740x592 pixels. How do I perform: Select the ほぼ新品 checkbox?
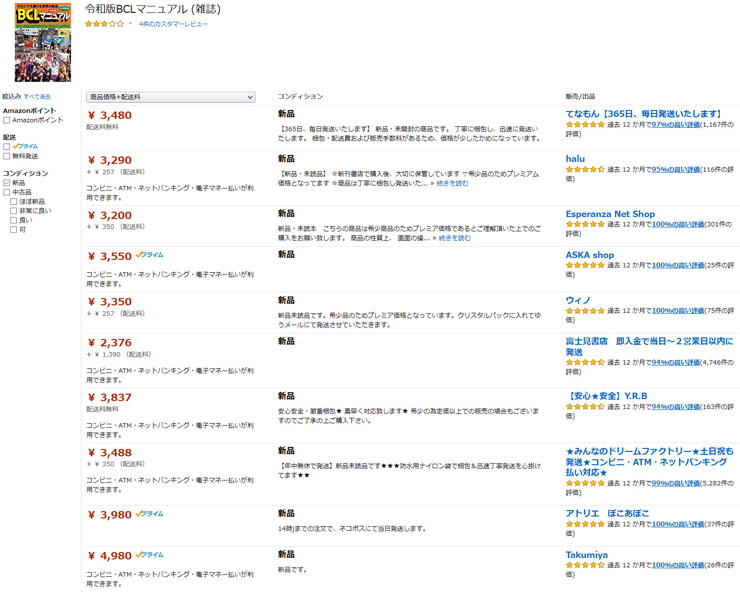[x=13, y=202]
